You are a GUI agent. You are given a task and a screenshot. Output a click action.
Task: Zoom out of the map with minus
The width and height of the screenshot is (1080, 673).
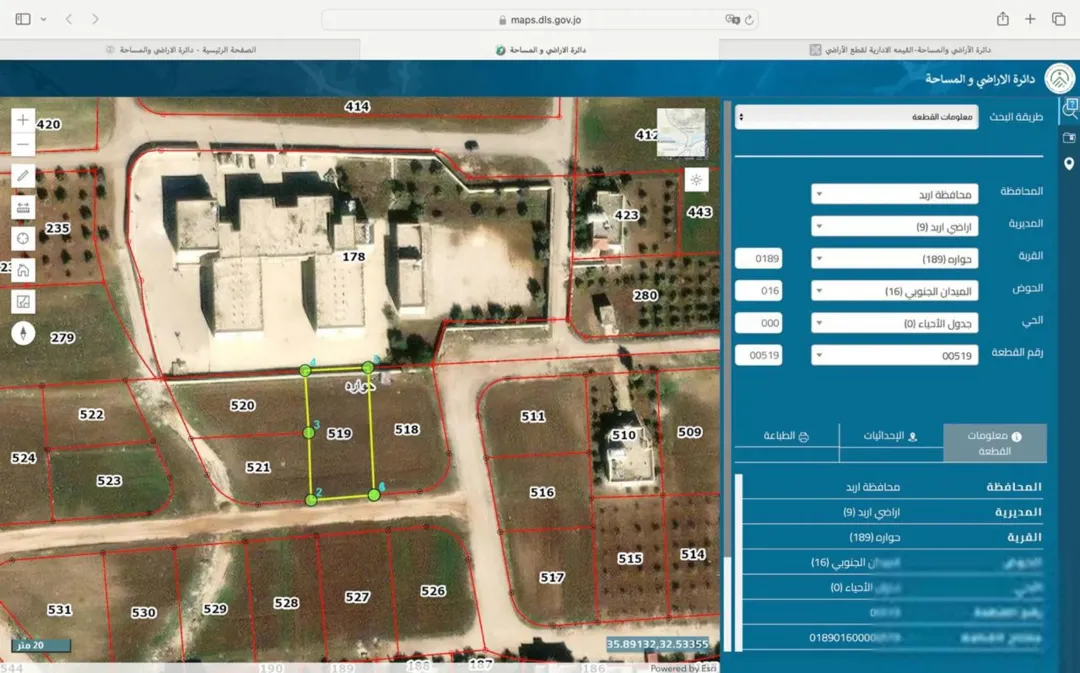coord(23,145)
